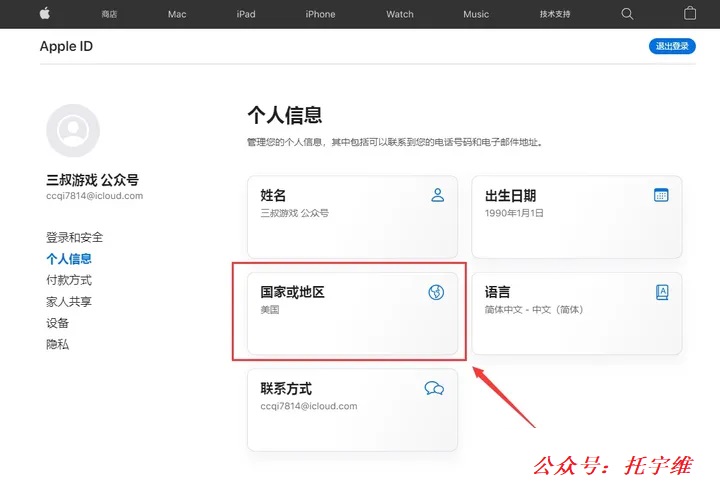
Task: Click the 简体中文 - 中文 (简体) language value
Action: 534,309
